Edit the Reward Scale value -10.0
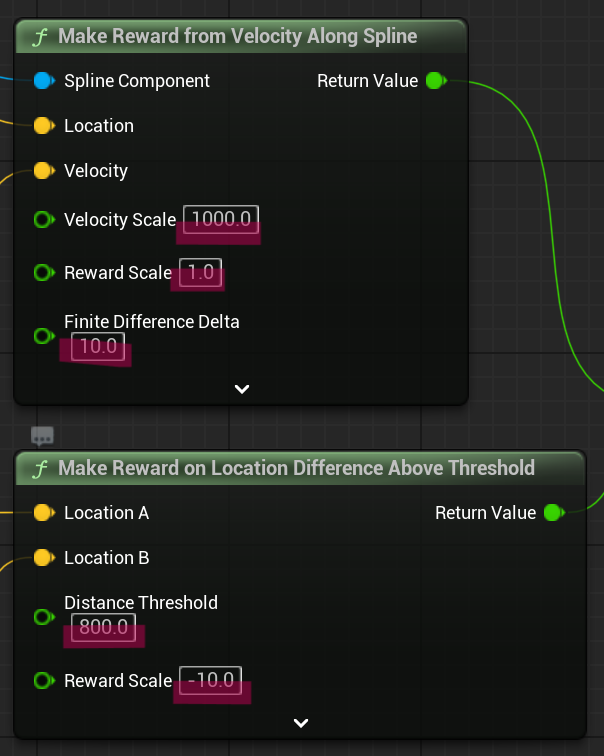 [210, 681]
